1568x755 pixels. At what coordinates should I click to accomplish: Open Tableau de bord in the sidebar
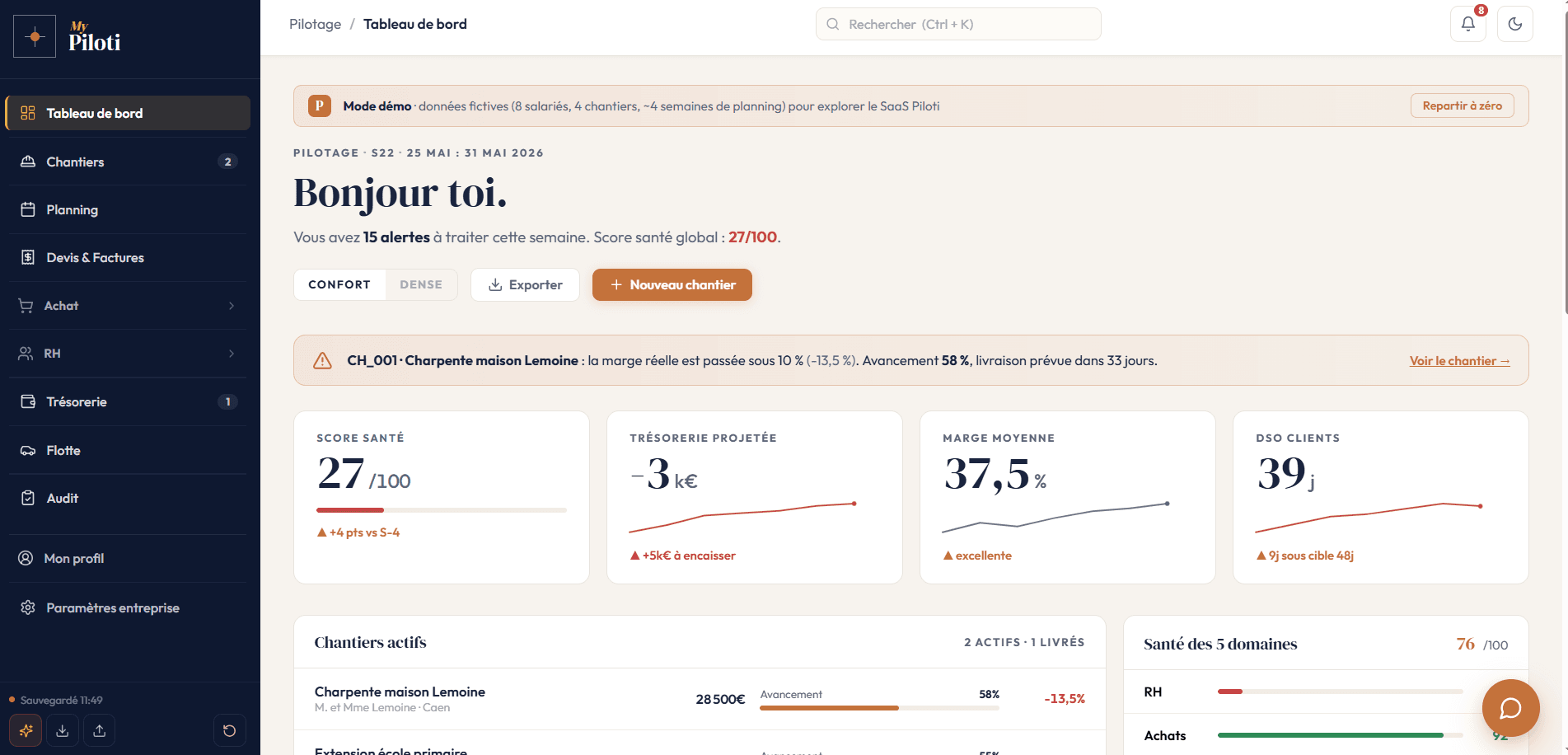tap(128, 113)
